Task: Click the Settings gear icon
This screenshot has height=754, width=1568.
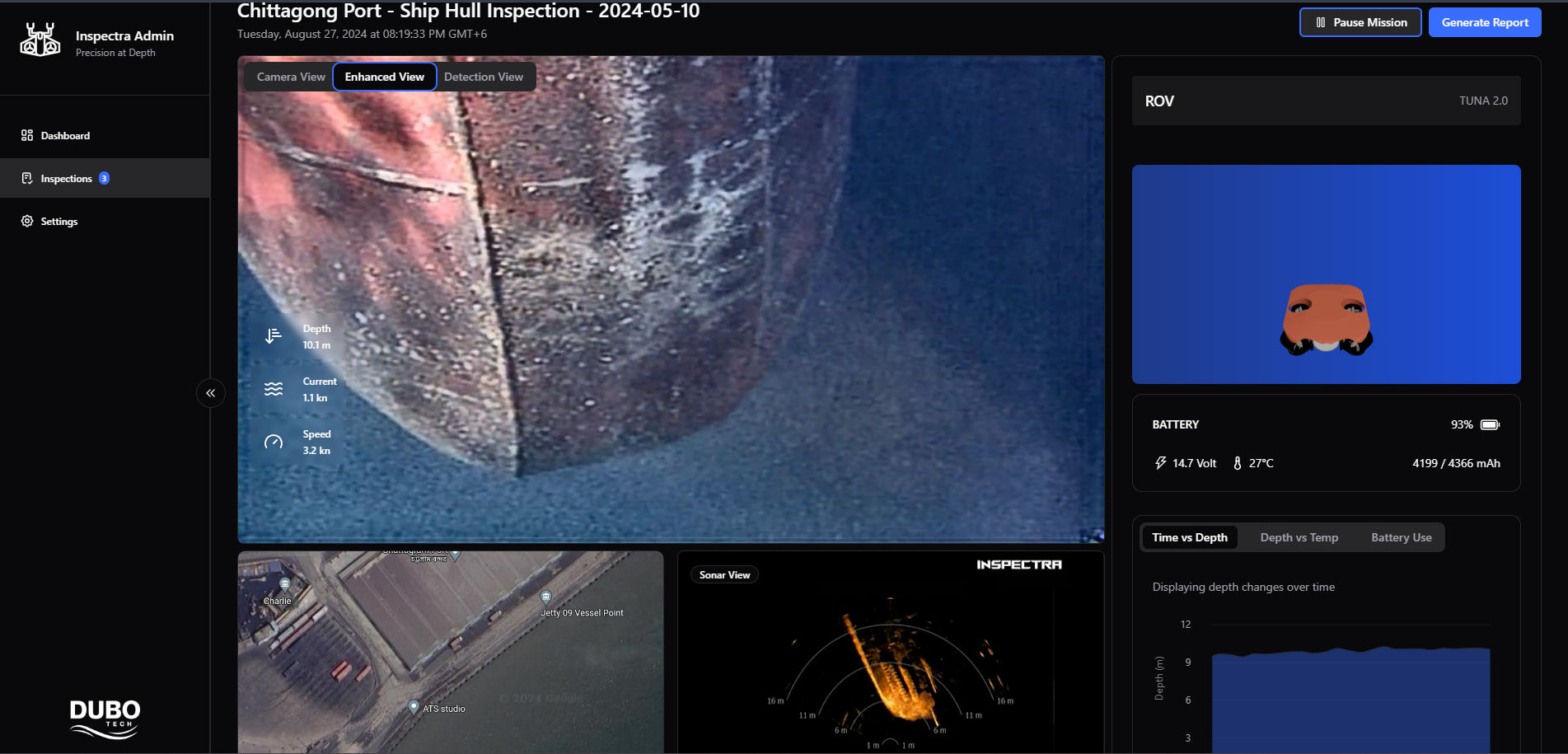Action: point(27,221)
